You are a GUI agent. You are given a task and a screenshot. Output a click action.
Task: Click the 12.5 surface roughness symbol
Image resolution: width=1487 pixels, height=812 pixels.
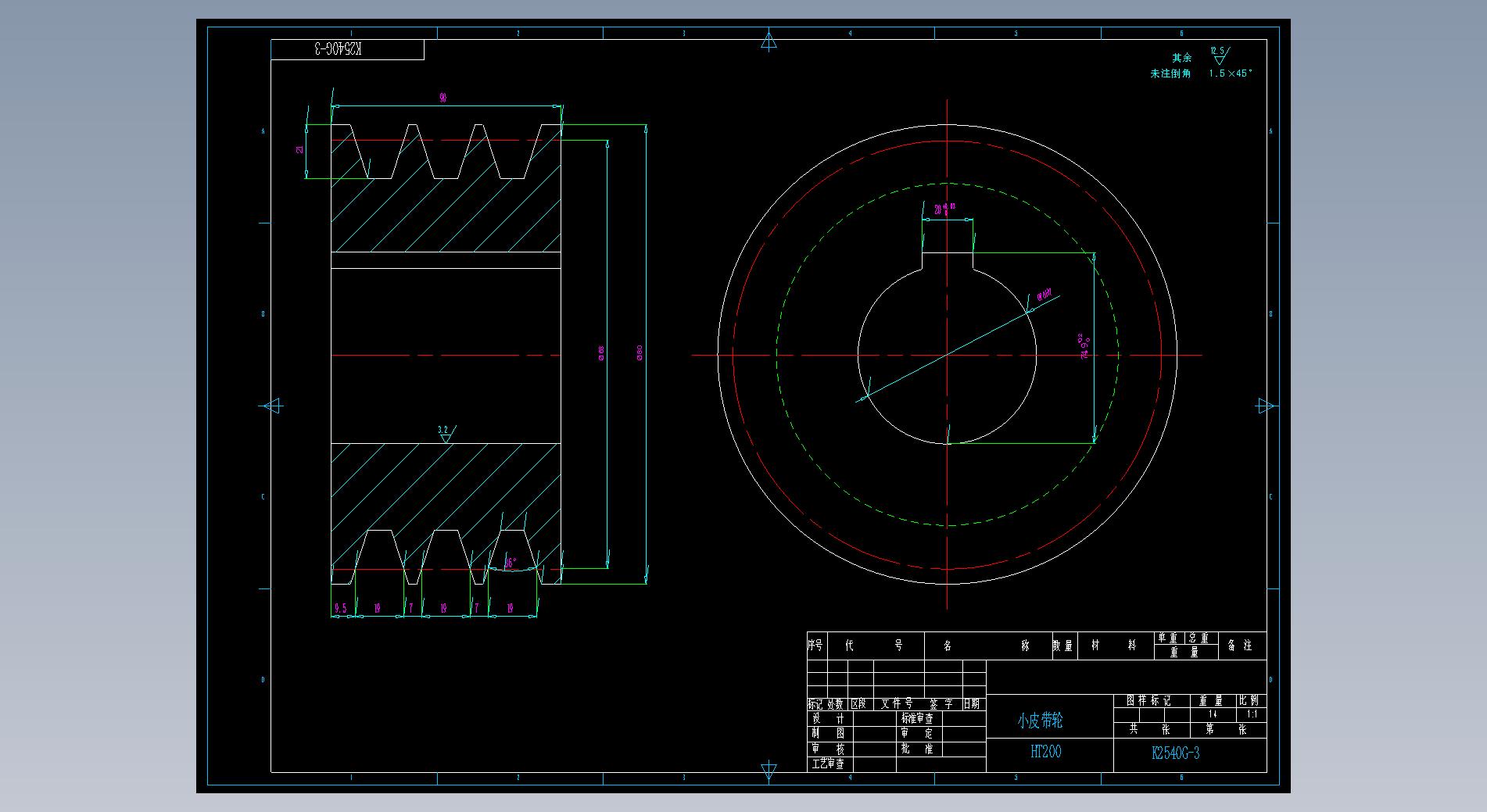[x=1219, y=55]
